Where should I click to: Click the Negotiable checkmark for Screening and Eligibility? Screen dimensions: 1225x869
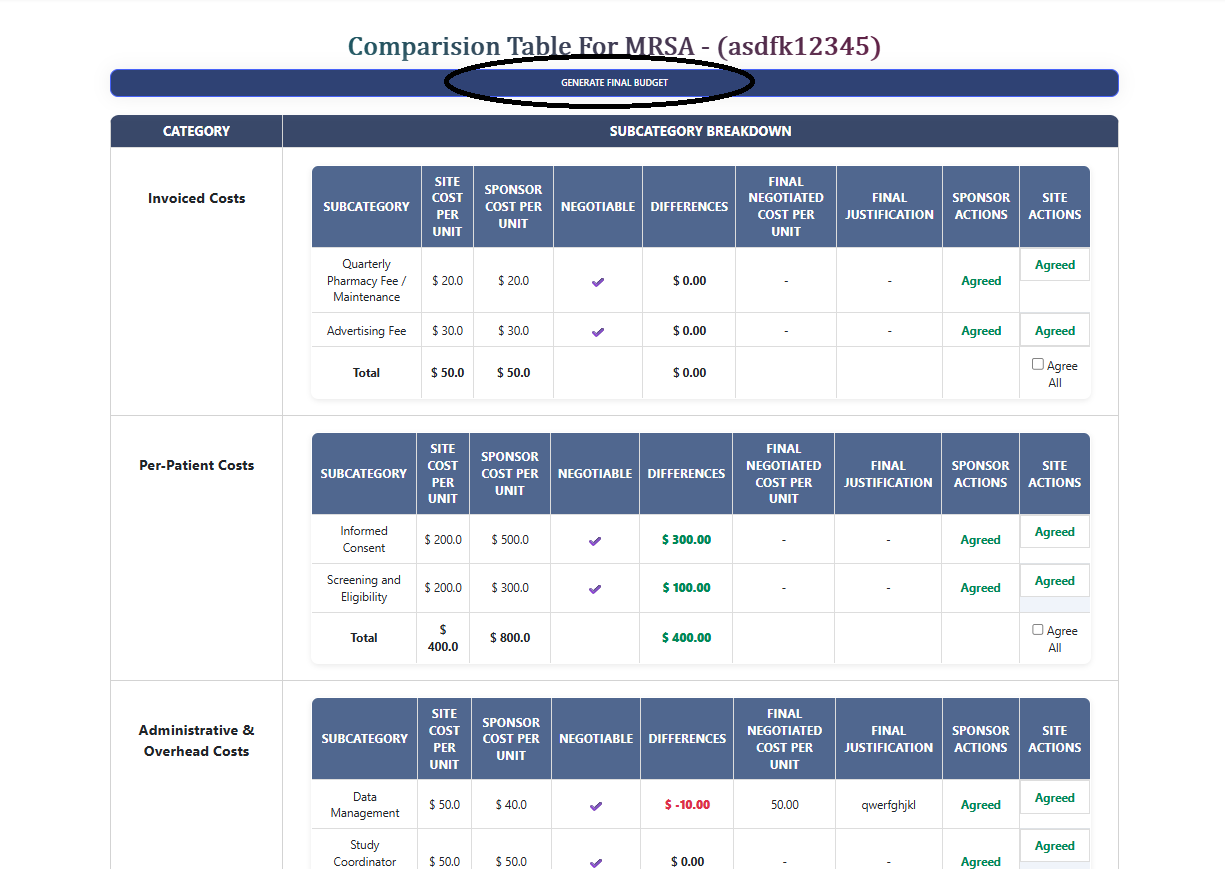click(594, 588)
